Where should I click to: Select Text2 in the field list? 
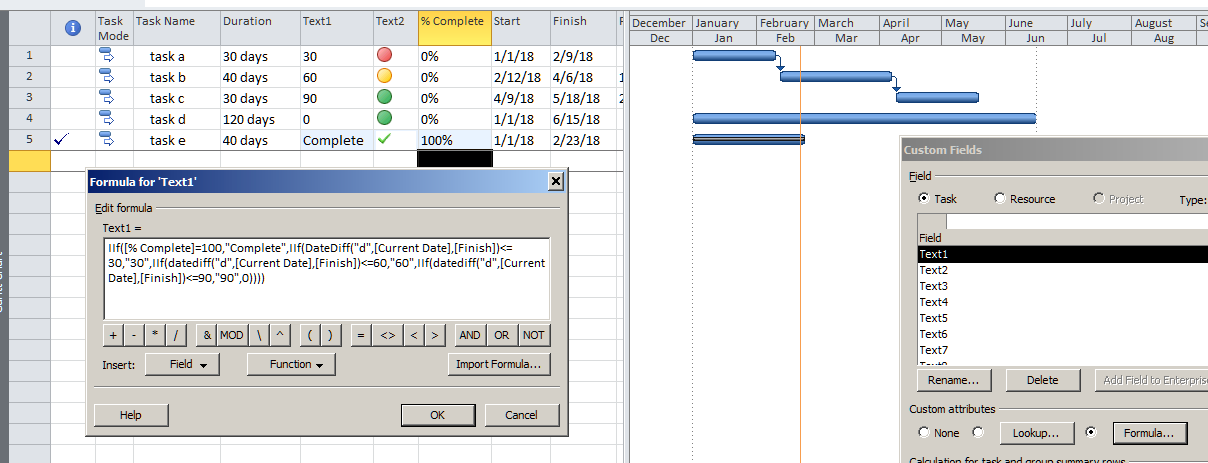(x=1062, y=270)
